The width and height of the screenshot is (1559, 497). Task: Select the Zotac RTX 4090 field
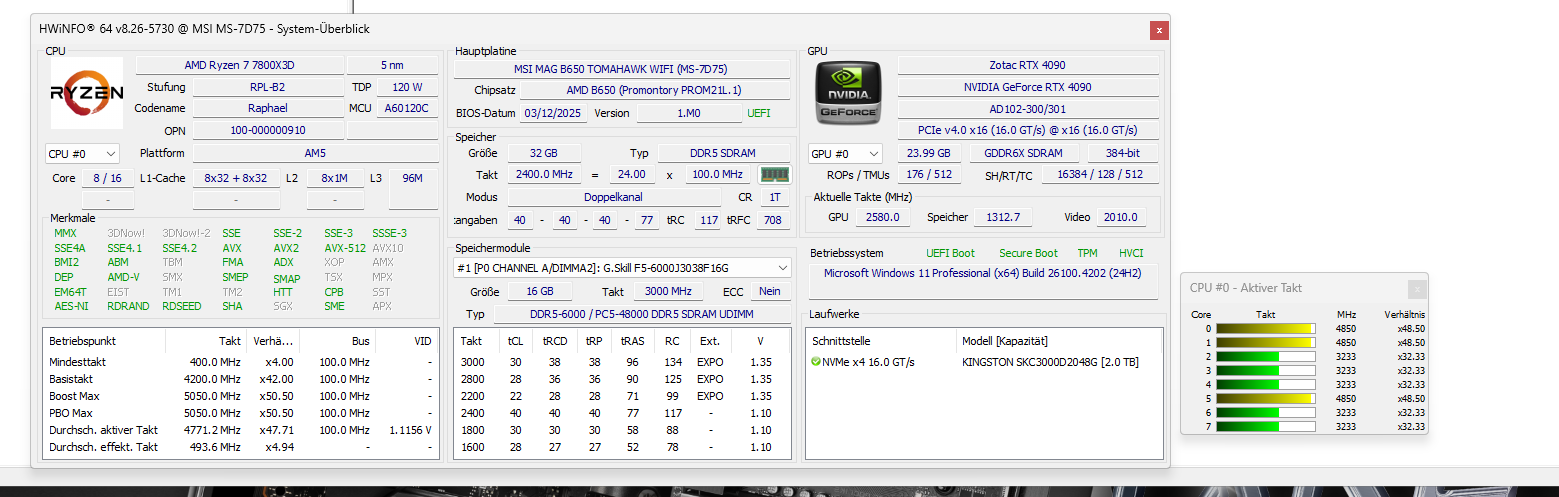click(x=1028, y=65)
